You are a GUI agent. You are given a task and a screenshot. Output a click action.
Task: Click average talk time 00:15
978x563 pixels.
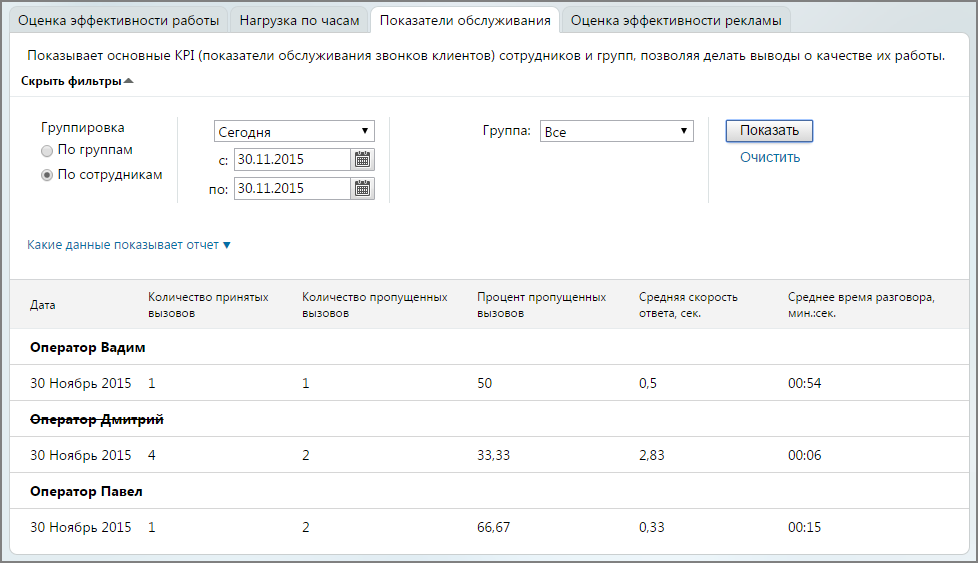point(805,527)
